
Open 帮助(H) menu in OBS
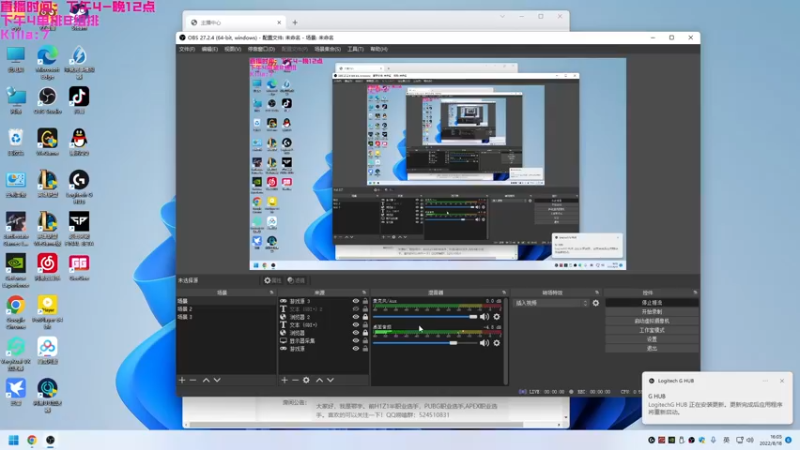click(x=379, y=49)
